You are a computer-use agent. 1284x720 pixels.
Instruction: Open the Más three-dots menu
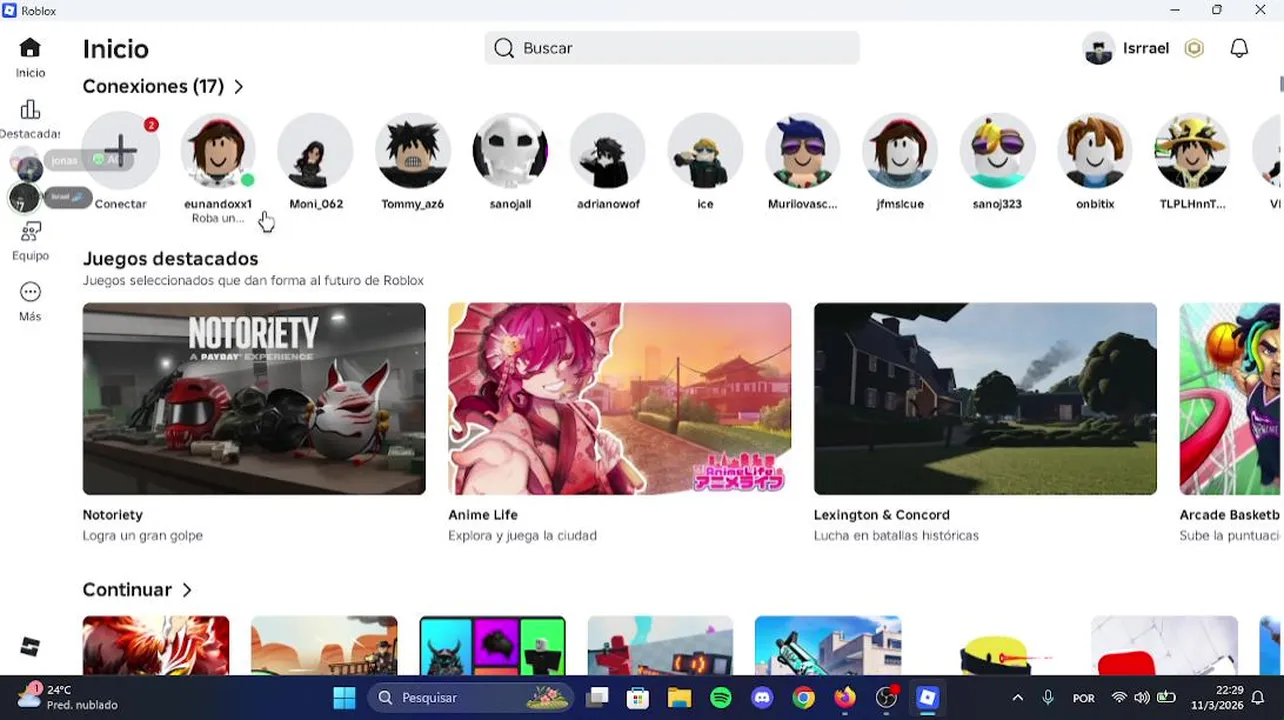click(30, 292)
